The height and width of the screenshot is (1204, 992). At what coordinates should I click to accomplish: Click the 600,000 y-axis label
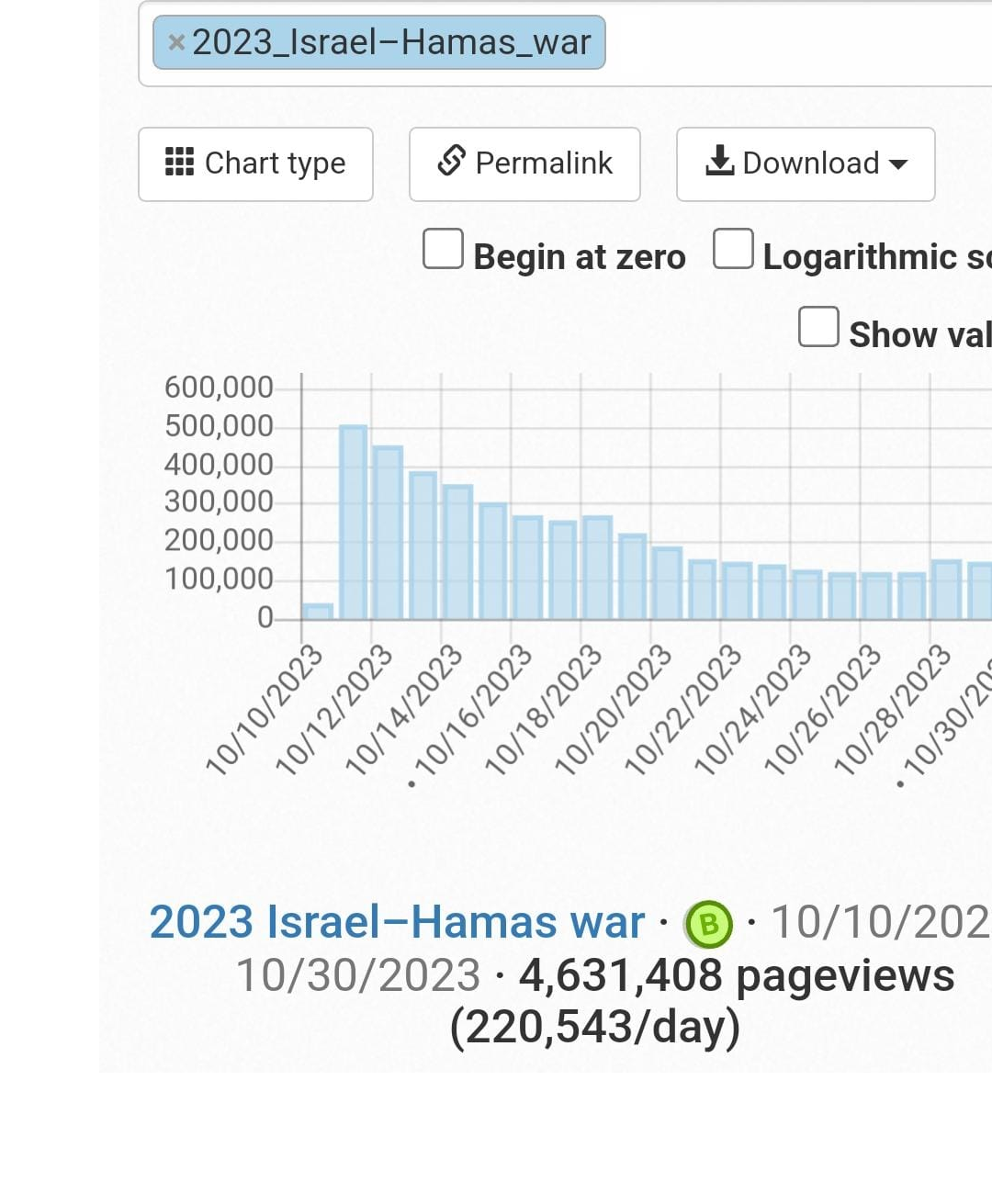click(219, 388)
